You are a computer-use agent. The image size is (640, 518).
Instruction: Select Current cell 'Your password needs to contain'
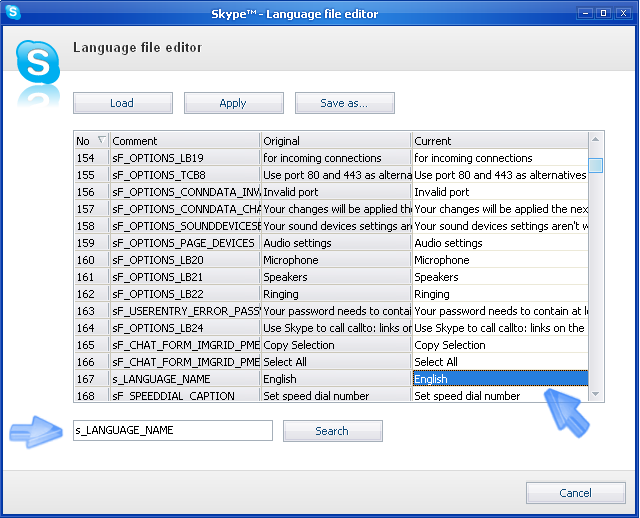(500, 311)
